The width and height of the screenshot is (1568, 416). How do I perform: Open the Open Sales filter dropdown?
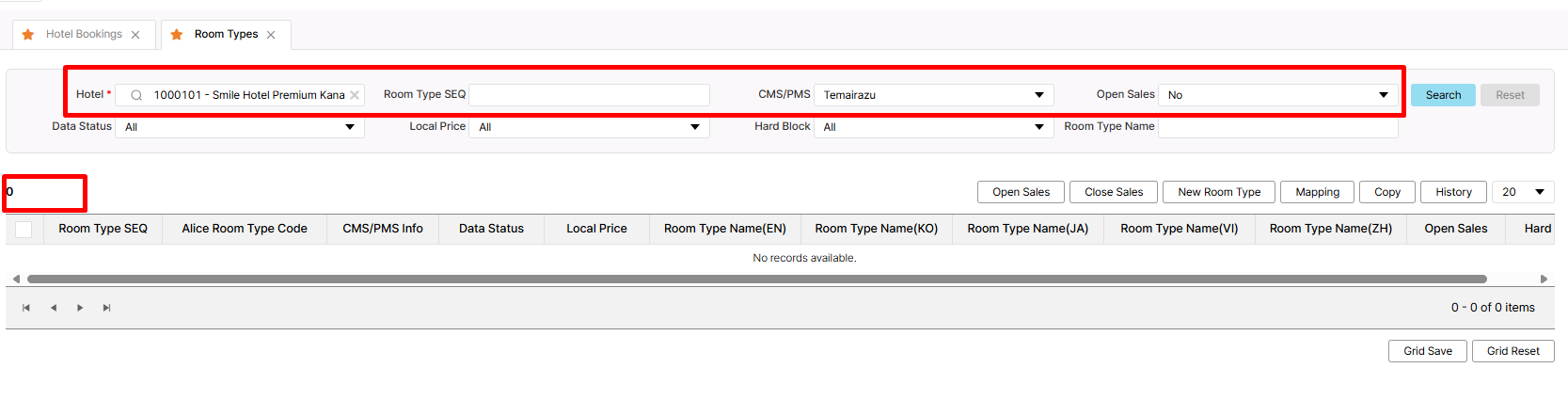click(1383, 95)
